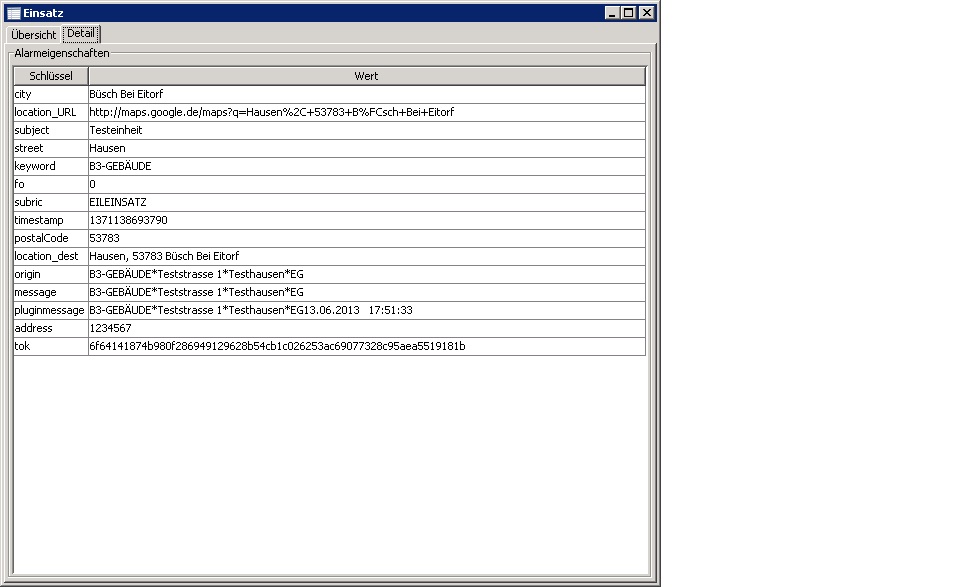Maximize the Einsatz window

click(629, 13)
